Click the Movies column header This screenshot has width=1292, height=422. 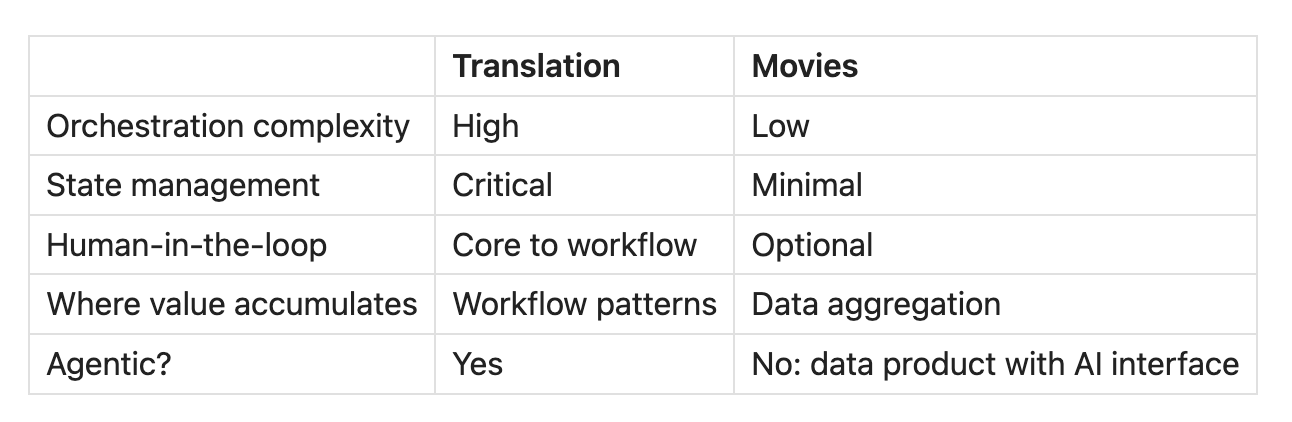(804, 66)
